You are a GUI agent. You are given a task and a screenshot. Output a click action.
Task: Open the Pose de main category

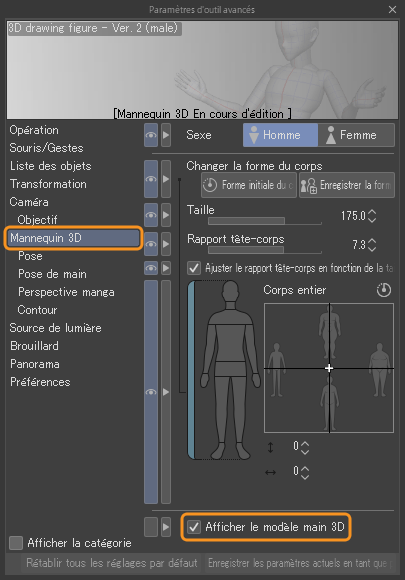pos(52,274)
